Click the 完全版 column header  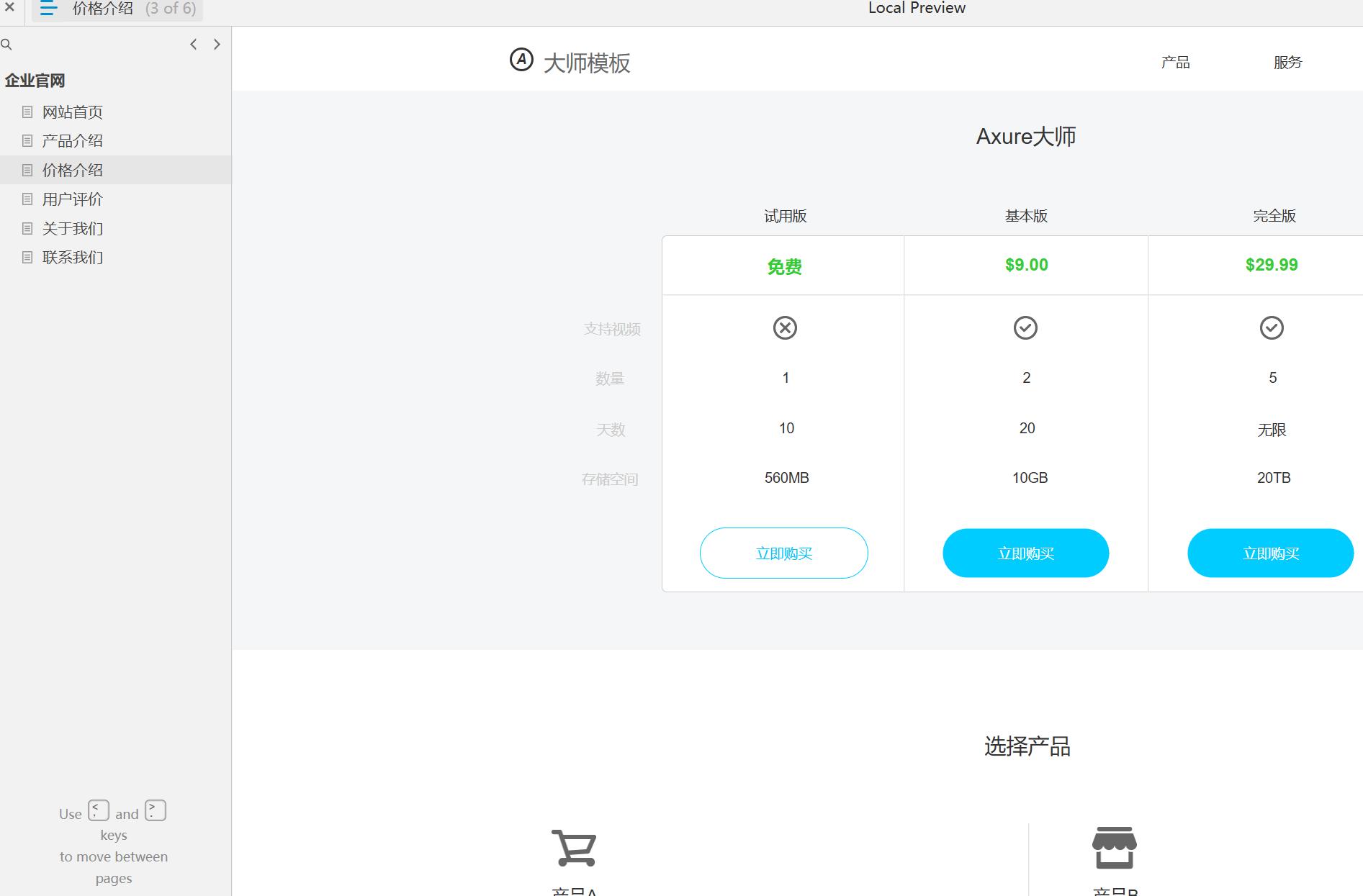point(1274,216)
